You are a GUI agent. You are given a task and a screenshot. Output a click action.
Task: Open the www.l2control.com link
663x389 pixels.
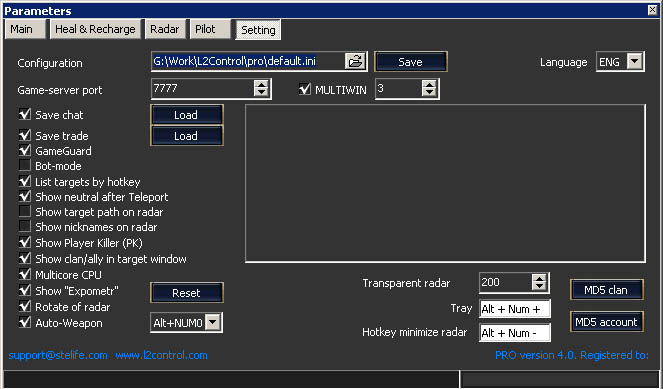pos(162,355)
